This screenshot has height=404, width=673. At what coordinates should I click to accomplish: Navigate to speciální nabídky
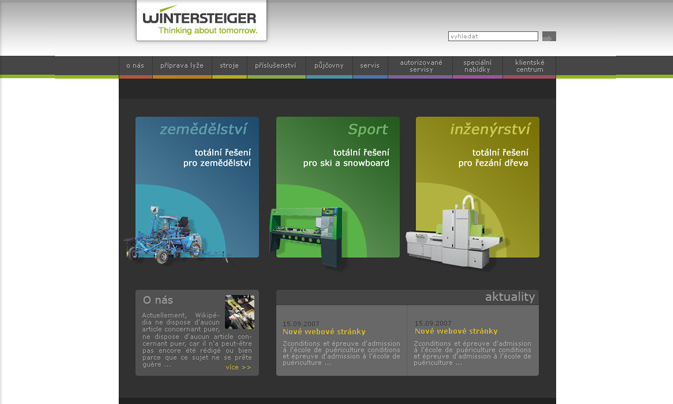tap(477, 66)
